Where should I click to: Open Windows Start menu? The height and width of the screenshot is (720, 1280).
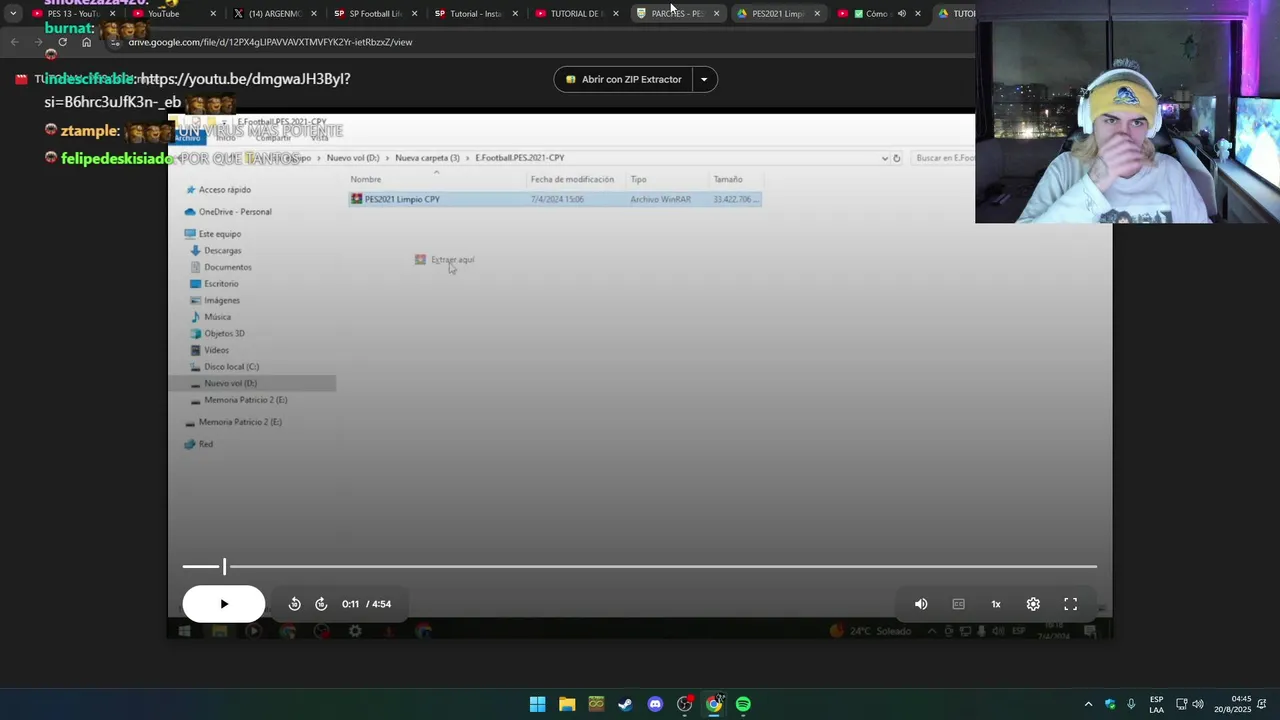537,704
